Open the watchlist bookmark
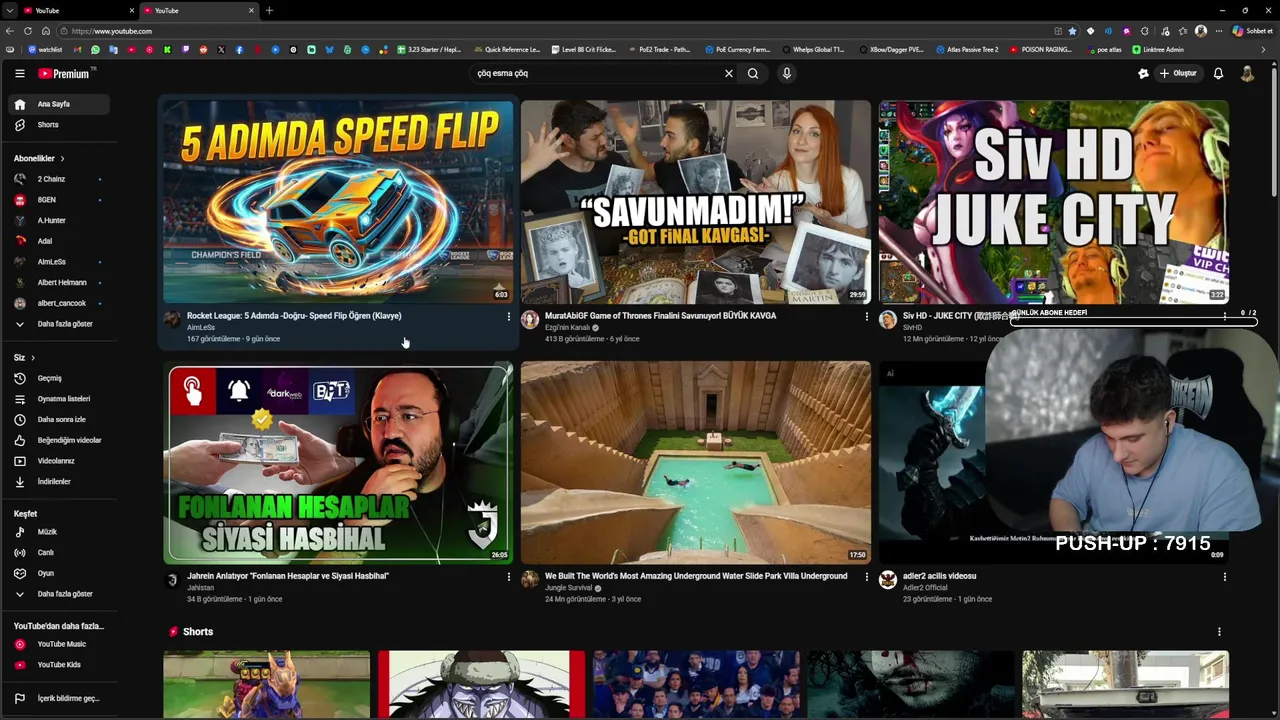Viewport: 1280px width, 720px height. pos(45,49)
